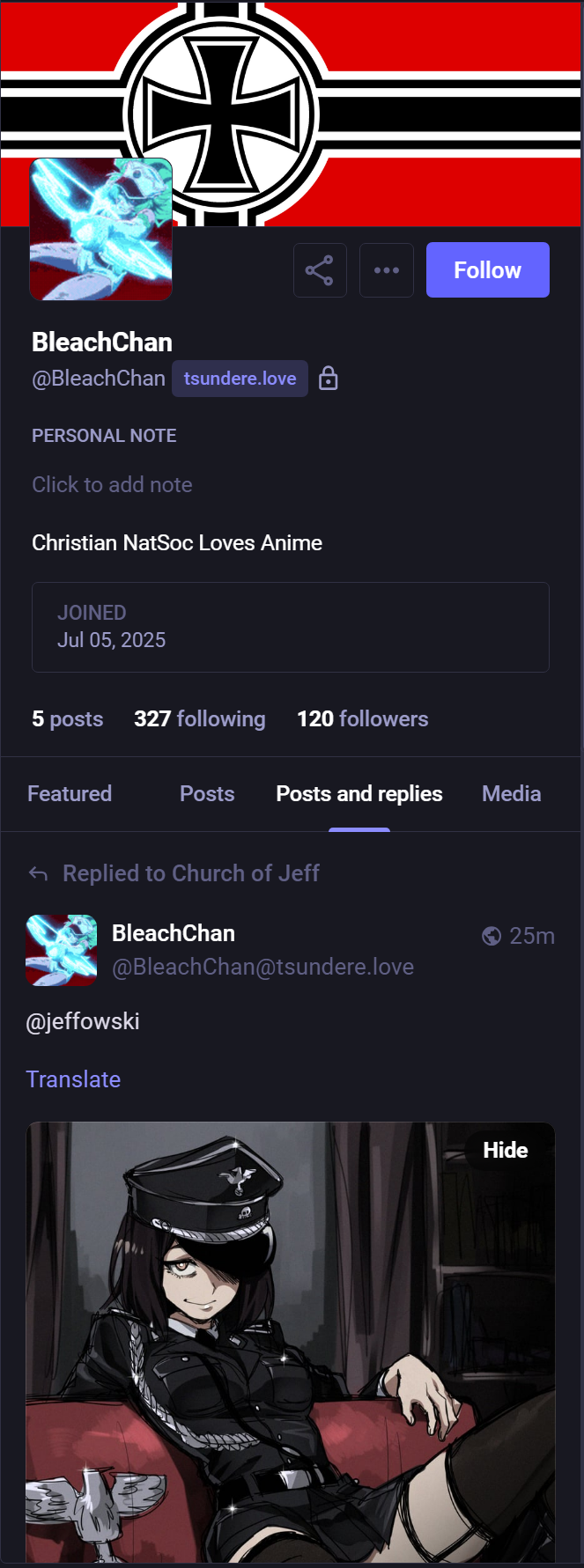Image resolution: width=584 pixels, height=1568 pixels.
Task: Open the large profile avatar picture
Action: coord(101,229)
